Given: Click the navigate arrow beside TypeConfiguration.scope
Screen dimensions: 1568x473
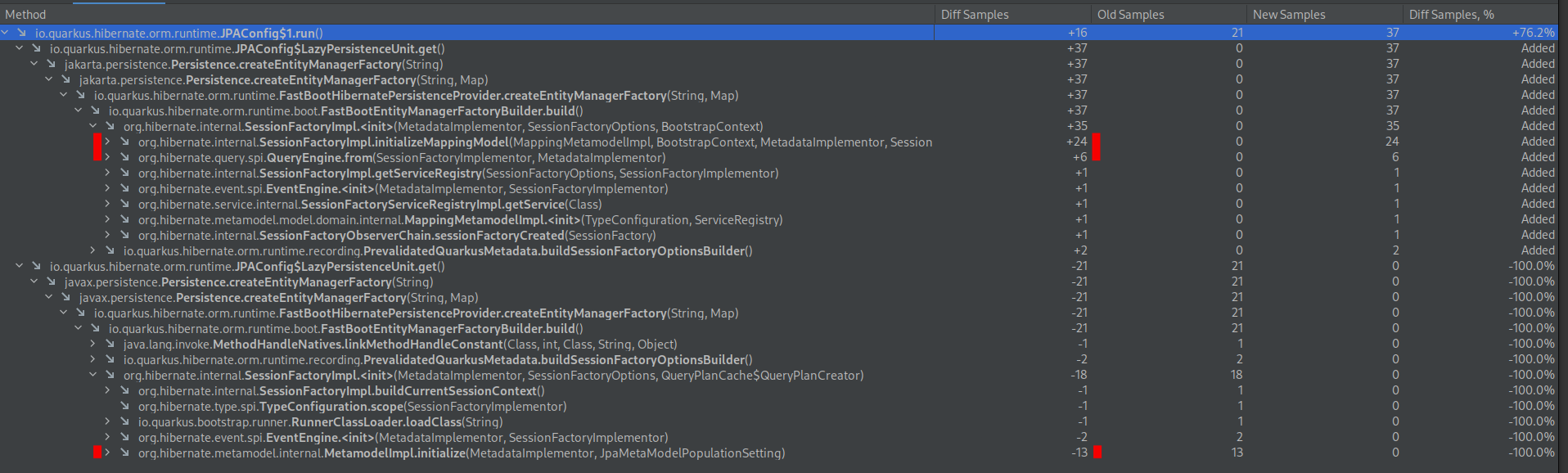Looking at the screenshot, I should click(124, 406).
